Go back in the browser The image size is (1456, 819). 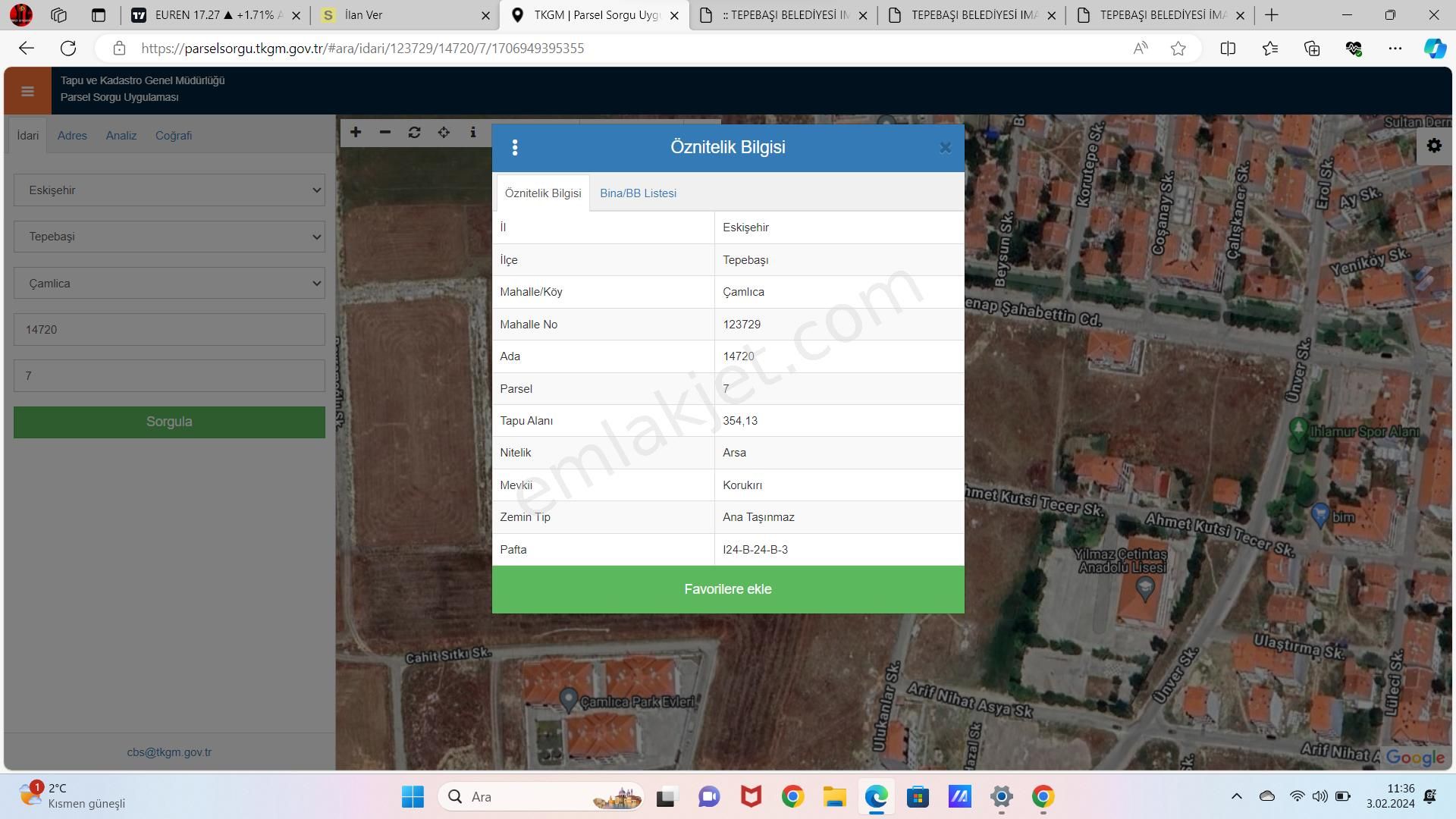point(27,49)
